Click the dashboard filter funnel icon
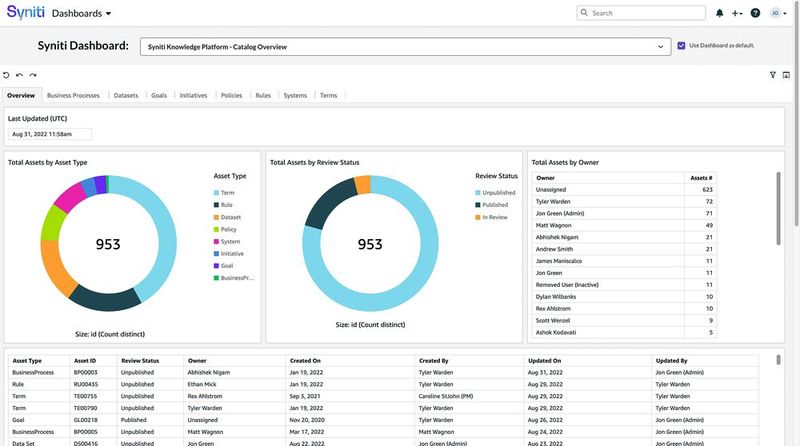Image resolution: width=800 pixels, height=446 pixels. pos(773,75)
